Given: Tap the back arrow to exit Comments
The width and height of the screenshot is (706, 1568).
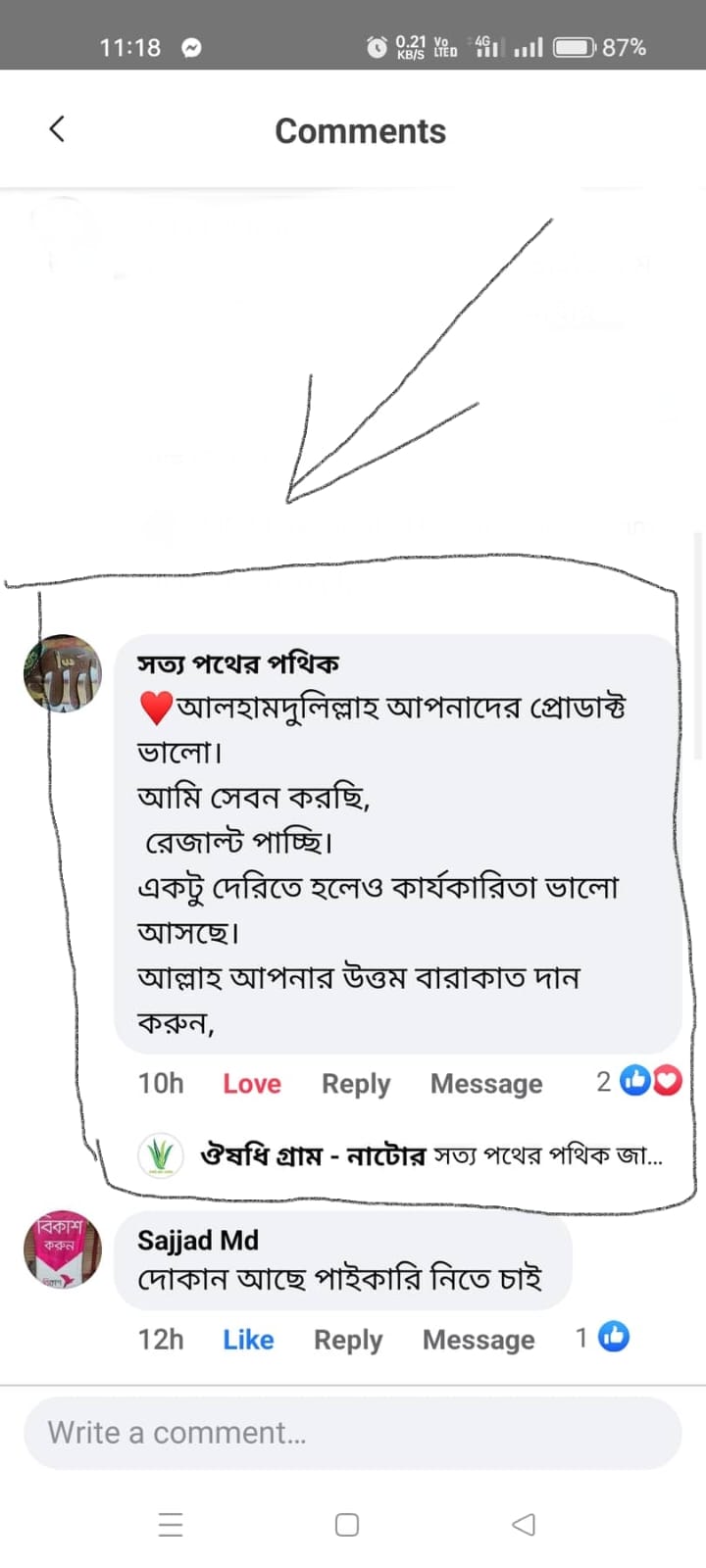Looking at the screenshot, I should tap(56, 128).
